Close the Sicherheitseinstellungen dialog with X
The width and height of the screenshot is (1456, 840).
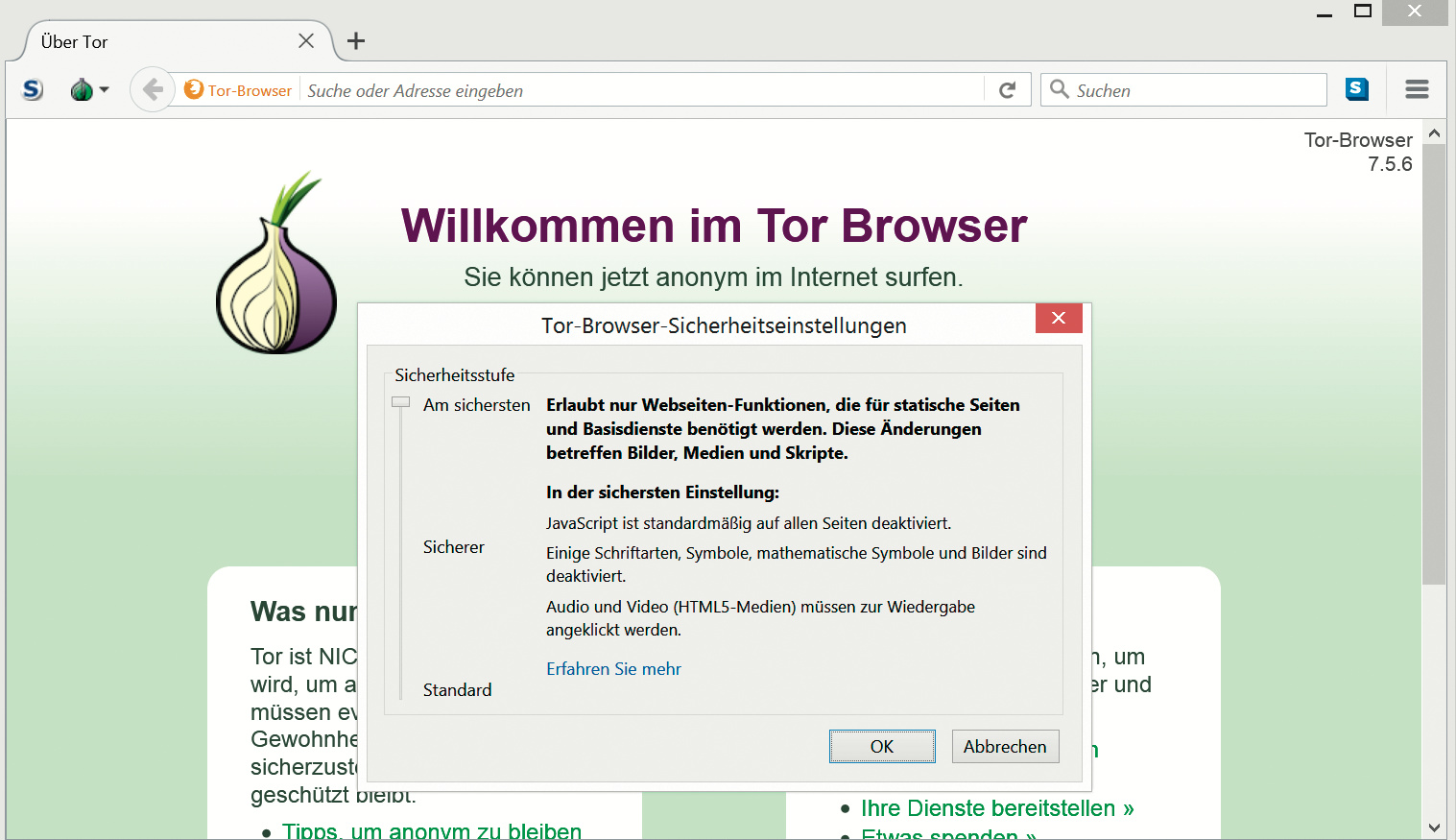pyautogui.click(x=1059, y=318)
